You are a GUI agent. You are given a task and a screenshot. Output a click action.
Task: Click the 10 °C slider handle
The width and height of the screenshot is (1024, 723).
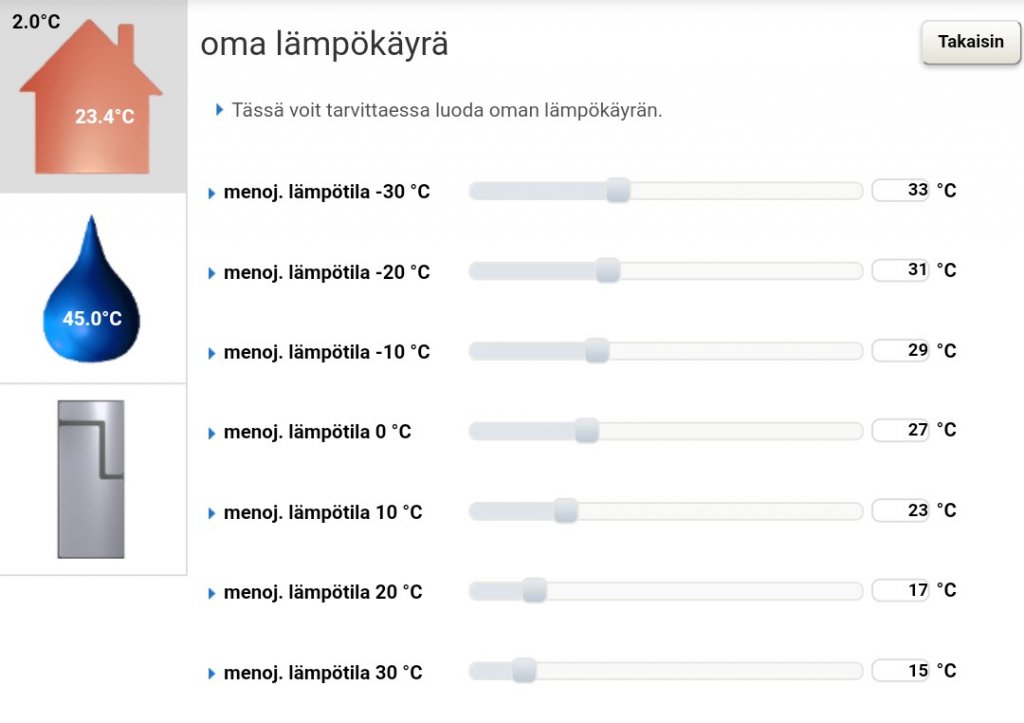565,511
